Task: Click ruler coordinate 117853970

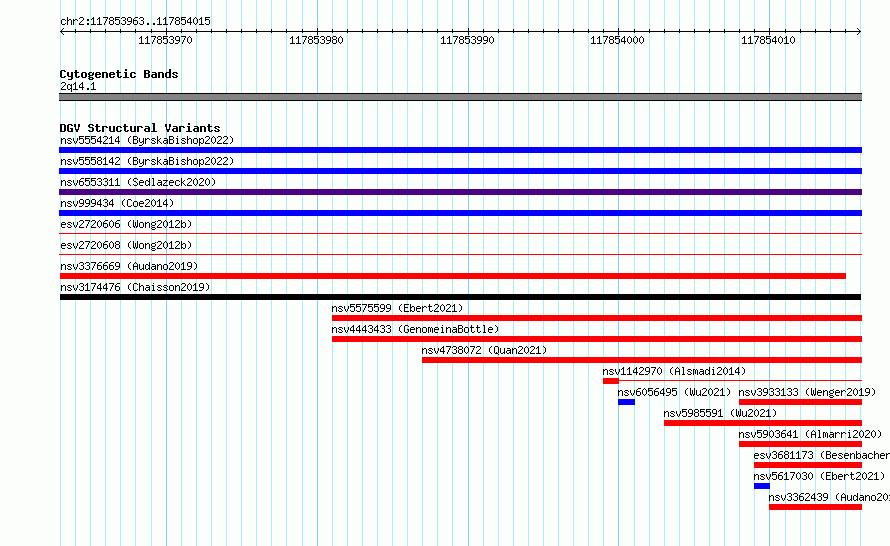Action: [165, 40]
